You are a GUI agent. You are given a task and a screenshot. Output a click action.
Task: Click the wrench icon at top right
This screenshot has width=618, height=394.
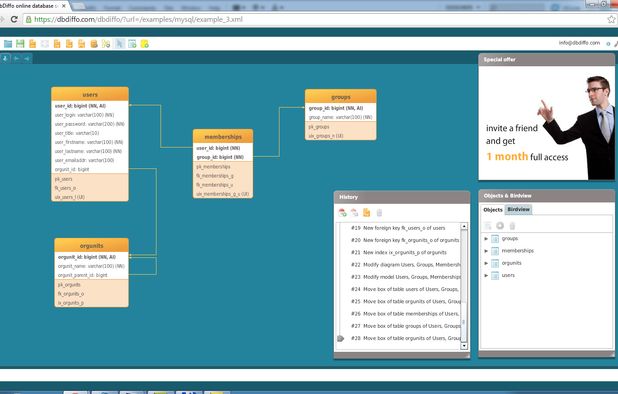pyautogui.click(x=616, y=44)
